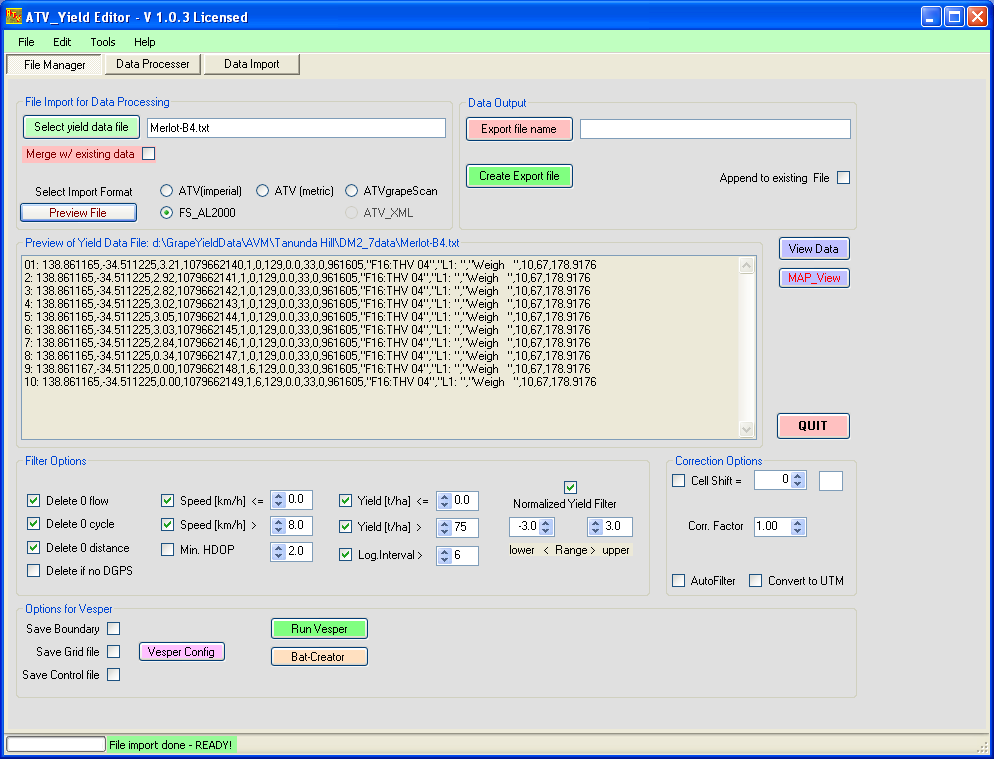Viewport: 994px width, 759px height.
Task: Click the ATV_Yield Editor title bar icon
Action: coord(14,16)
